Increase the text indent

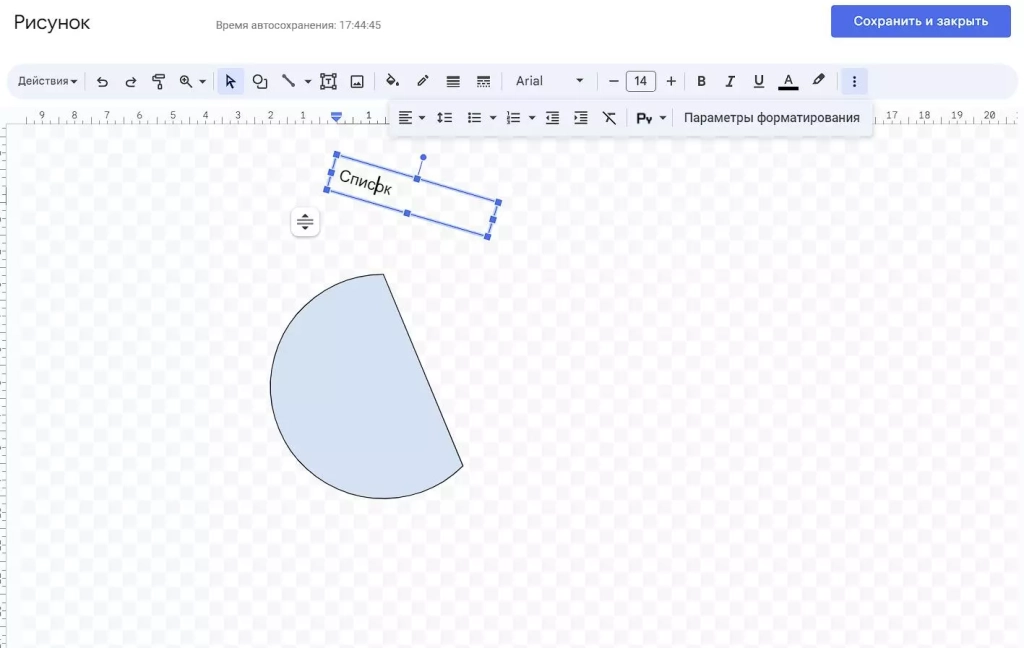point(580,118)
